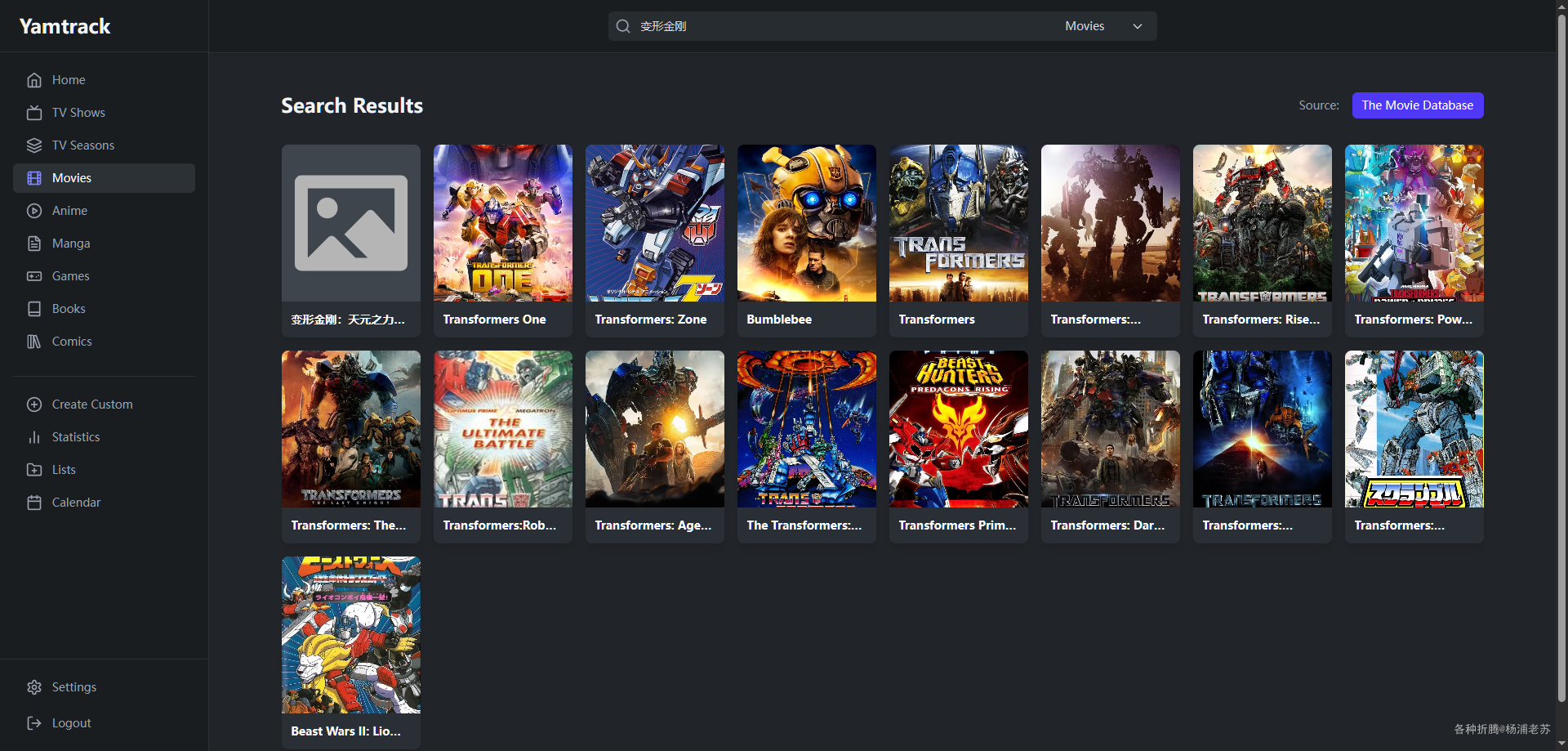Image resolution: width=1568 pixels, height=751 pixels.
Task: Open Transformers: The... Last Knight poster
Action: point(351,429)
